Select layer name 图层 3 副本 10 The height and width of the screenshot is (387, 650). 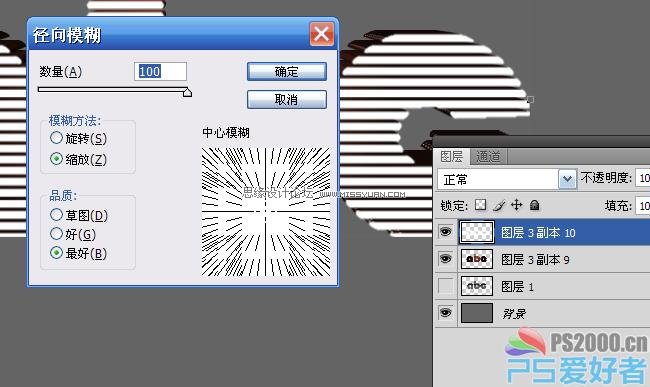[x=538, y=233]
